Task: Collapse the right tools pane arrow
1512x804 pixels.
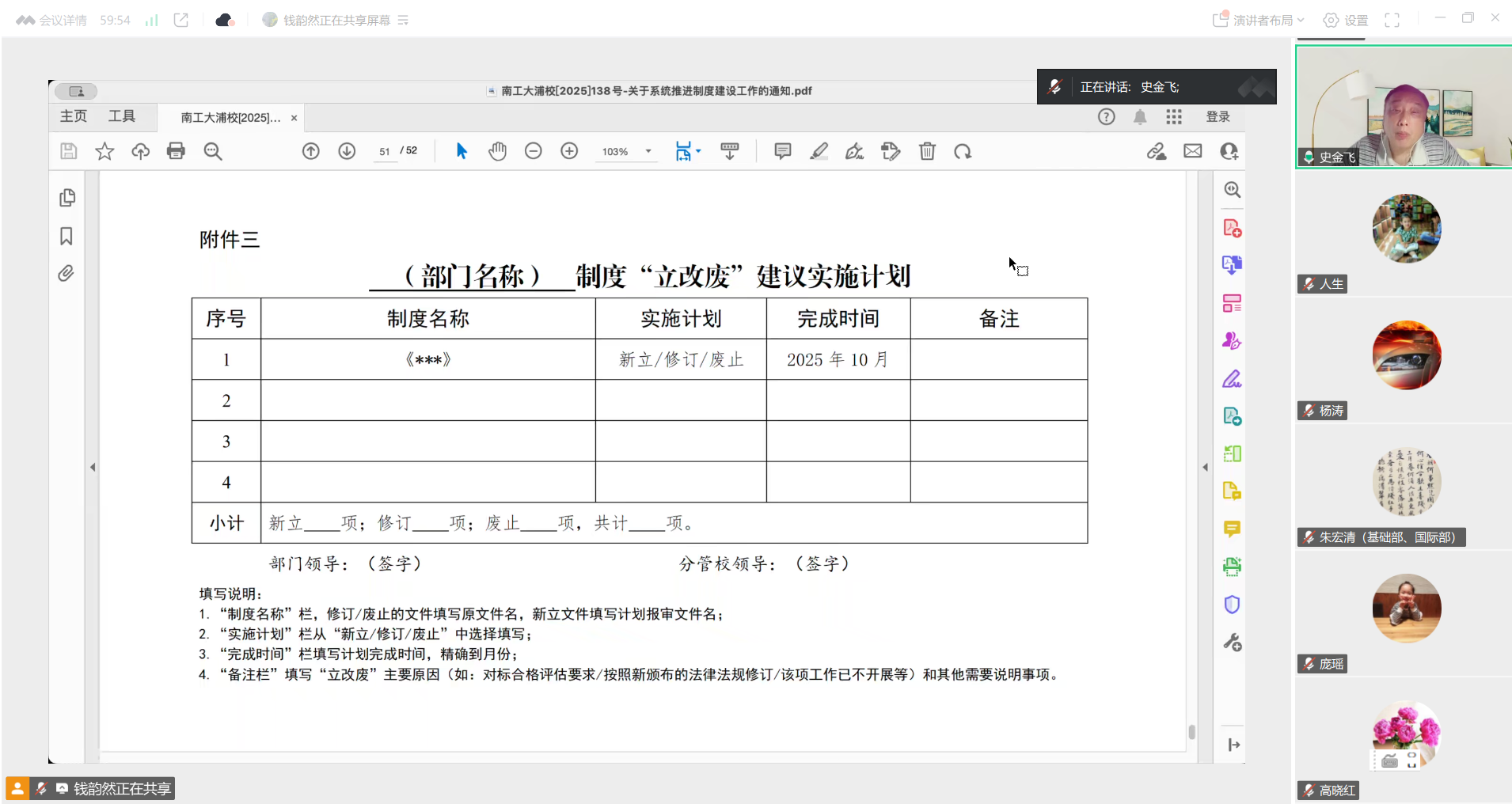Action: tap(1206, 468)
